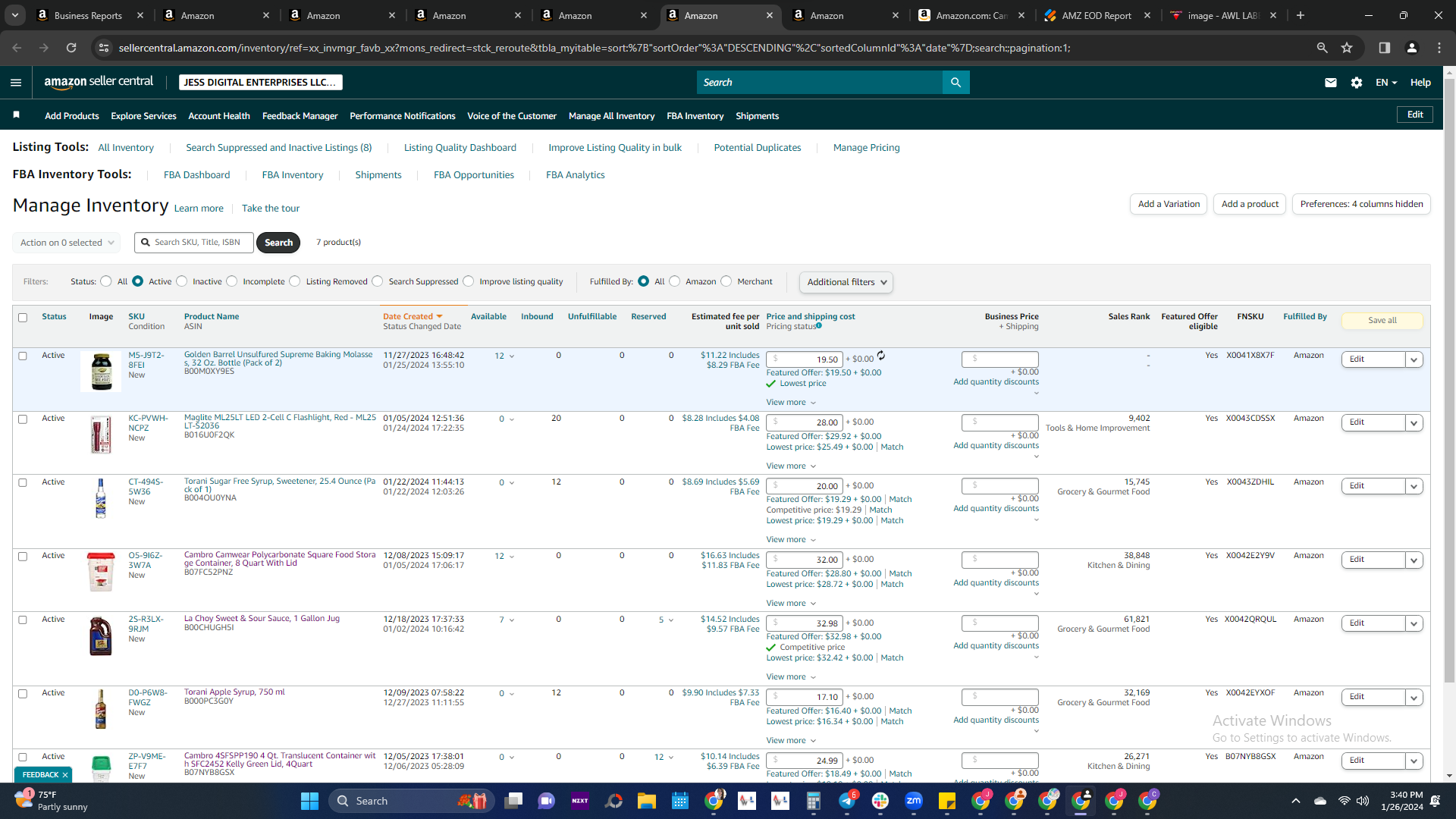
Task: Click the Amazon Seller Central logo
Action: point(99,82)
